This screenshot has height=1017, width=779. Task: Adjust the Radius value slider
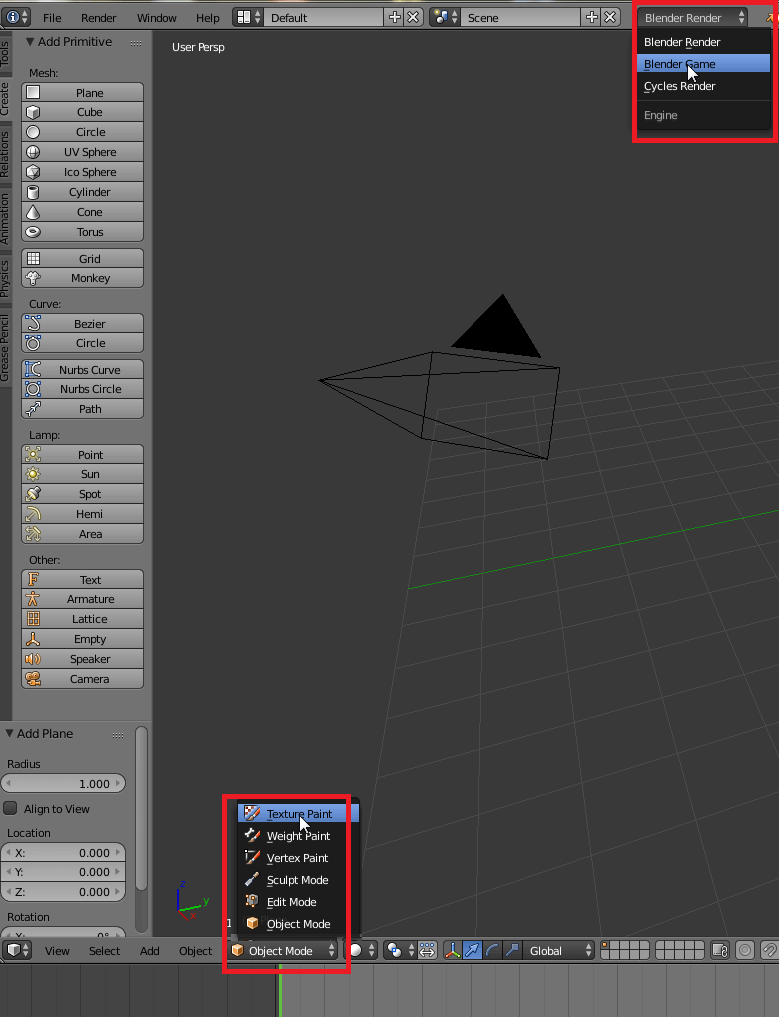64,784
